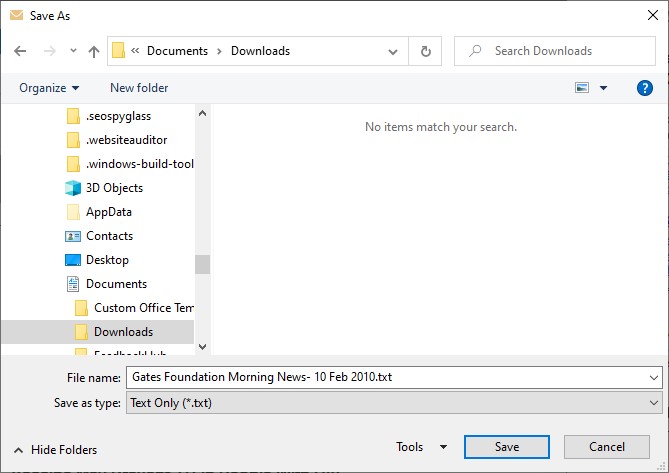669x473 pixels.
Task: Collapse the pane with Hide Folders
Action: point(55,450)
